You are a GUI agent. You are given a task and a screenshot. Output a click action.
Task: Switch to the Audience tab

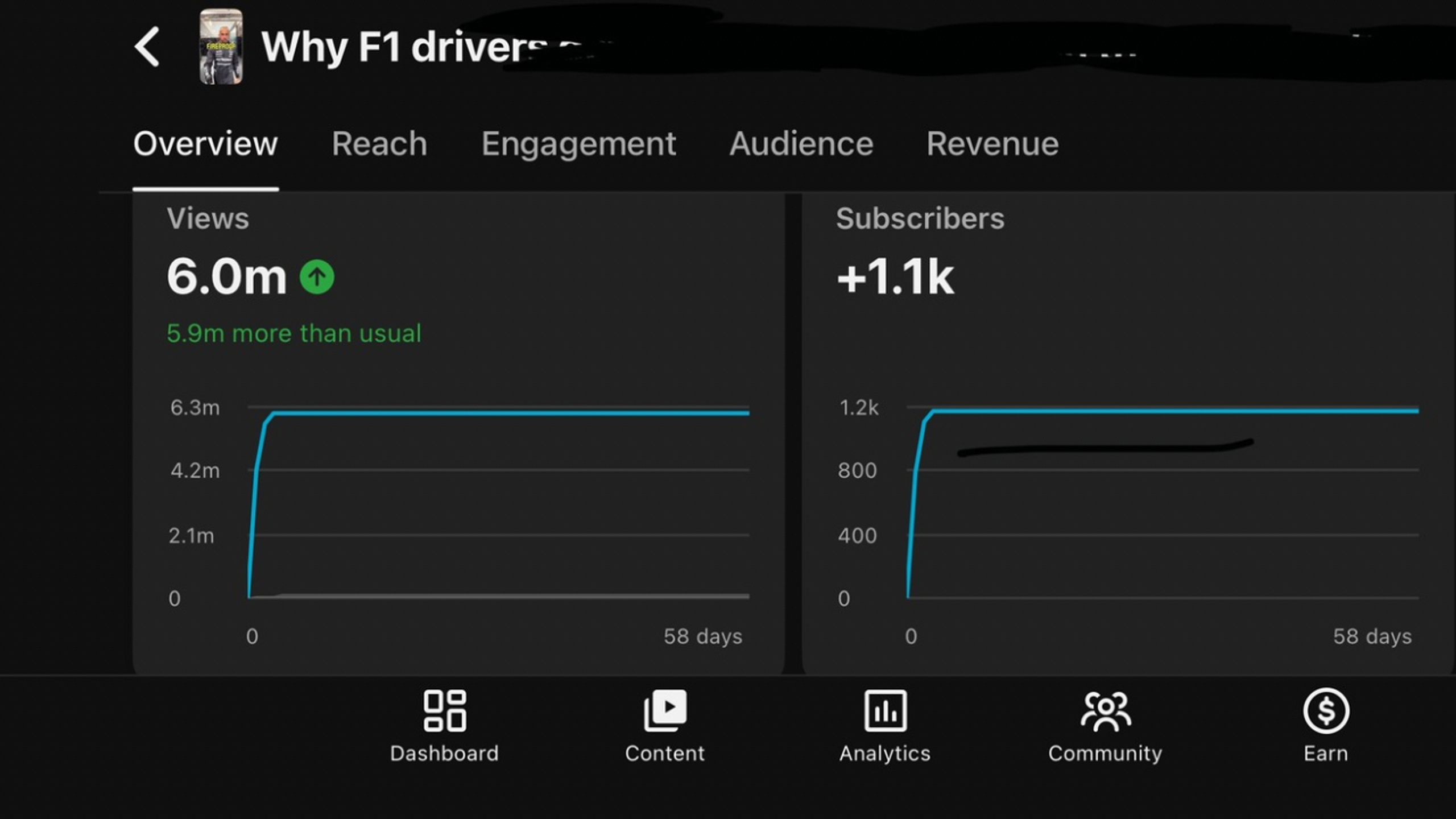(801, 143)
